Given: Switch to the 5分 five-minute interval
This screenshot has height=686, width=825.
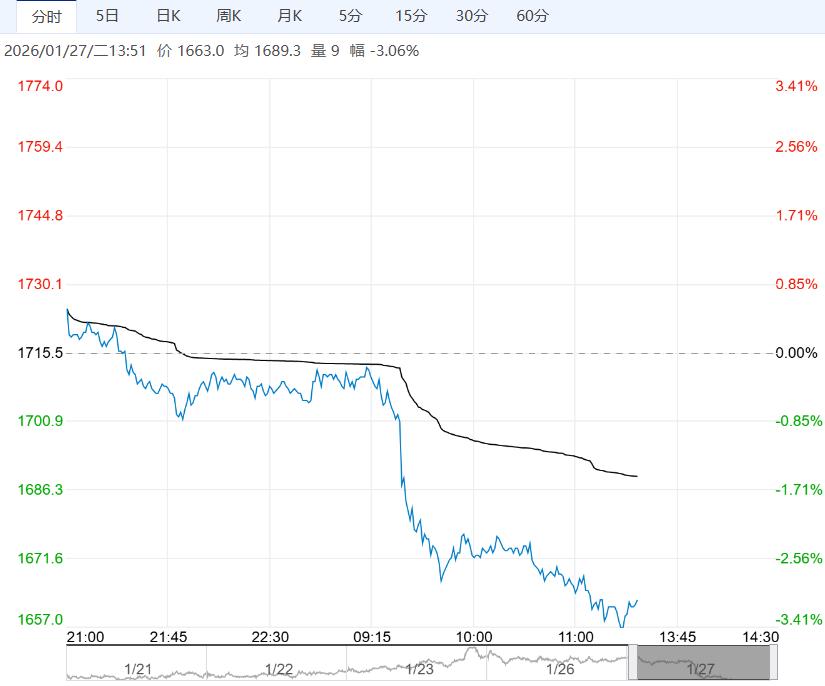Looking at the screenshot, I should pos(351,16).
